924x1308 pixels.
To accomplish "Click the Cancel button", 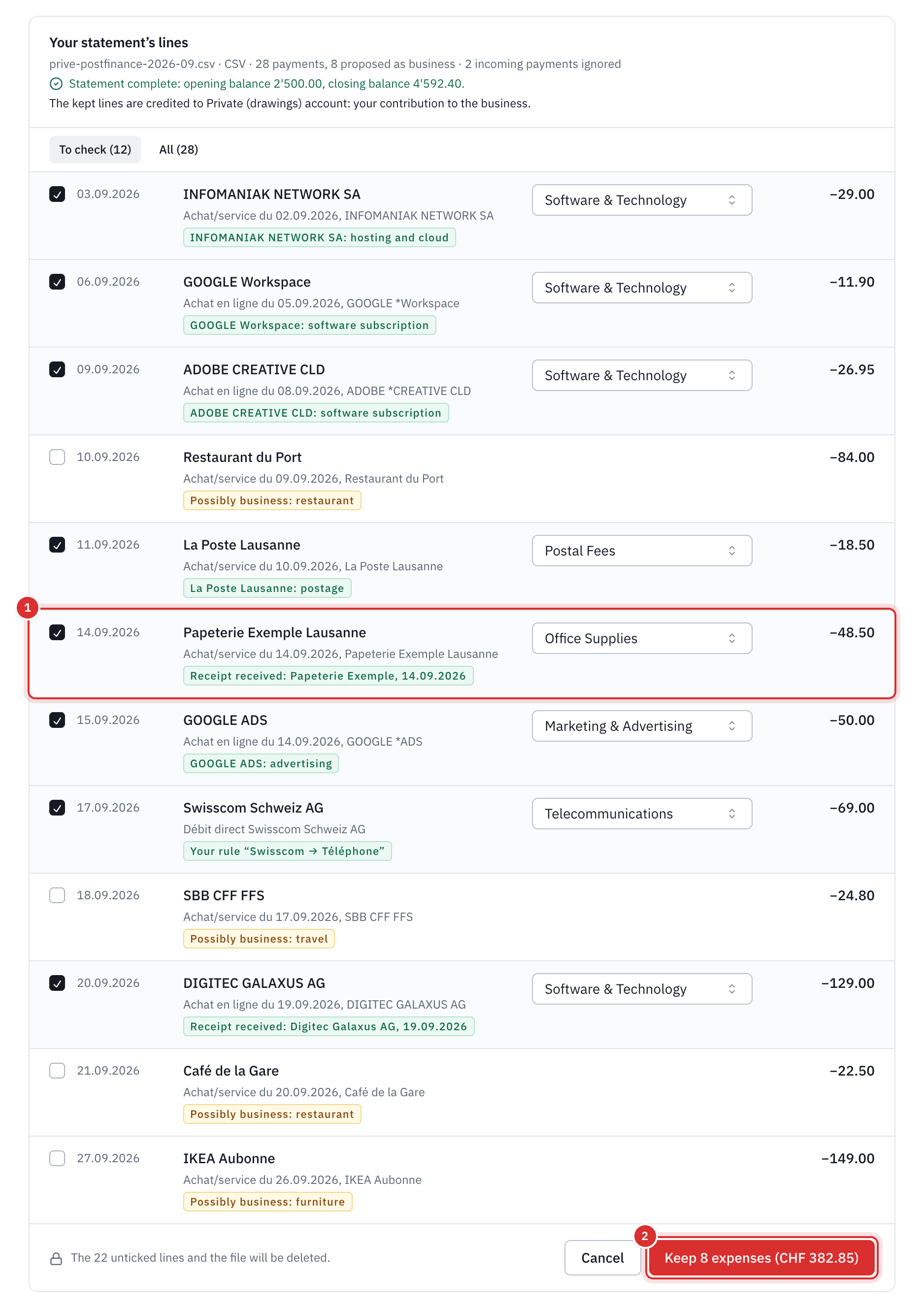I will click(x=602, y=1258).
